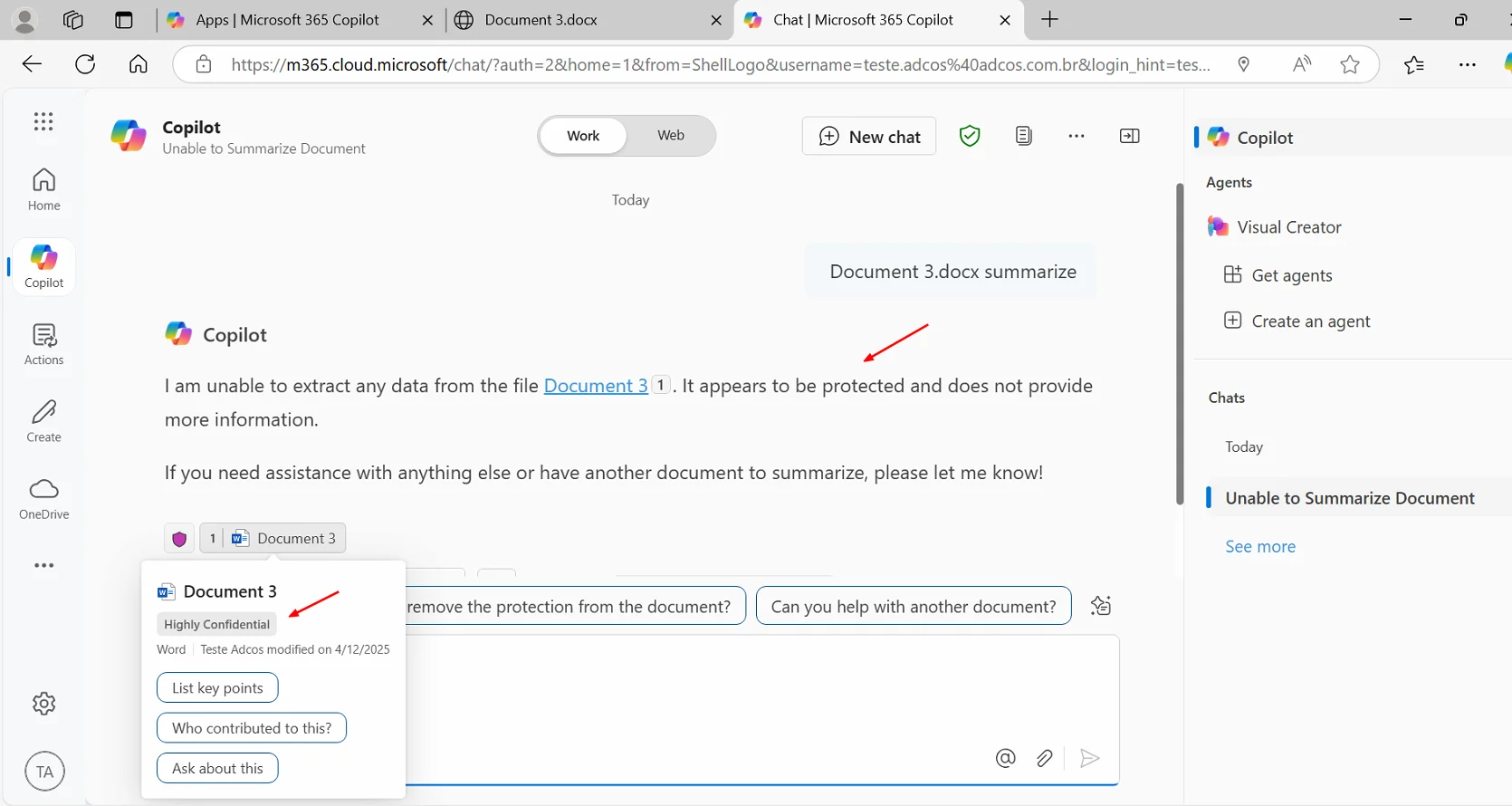Select Copilot in the left sidebar
Screen dimensions: 1512x806
point(43,266)
